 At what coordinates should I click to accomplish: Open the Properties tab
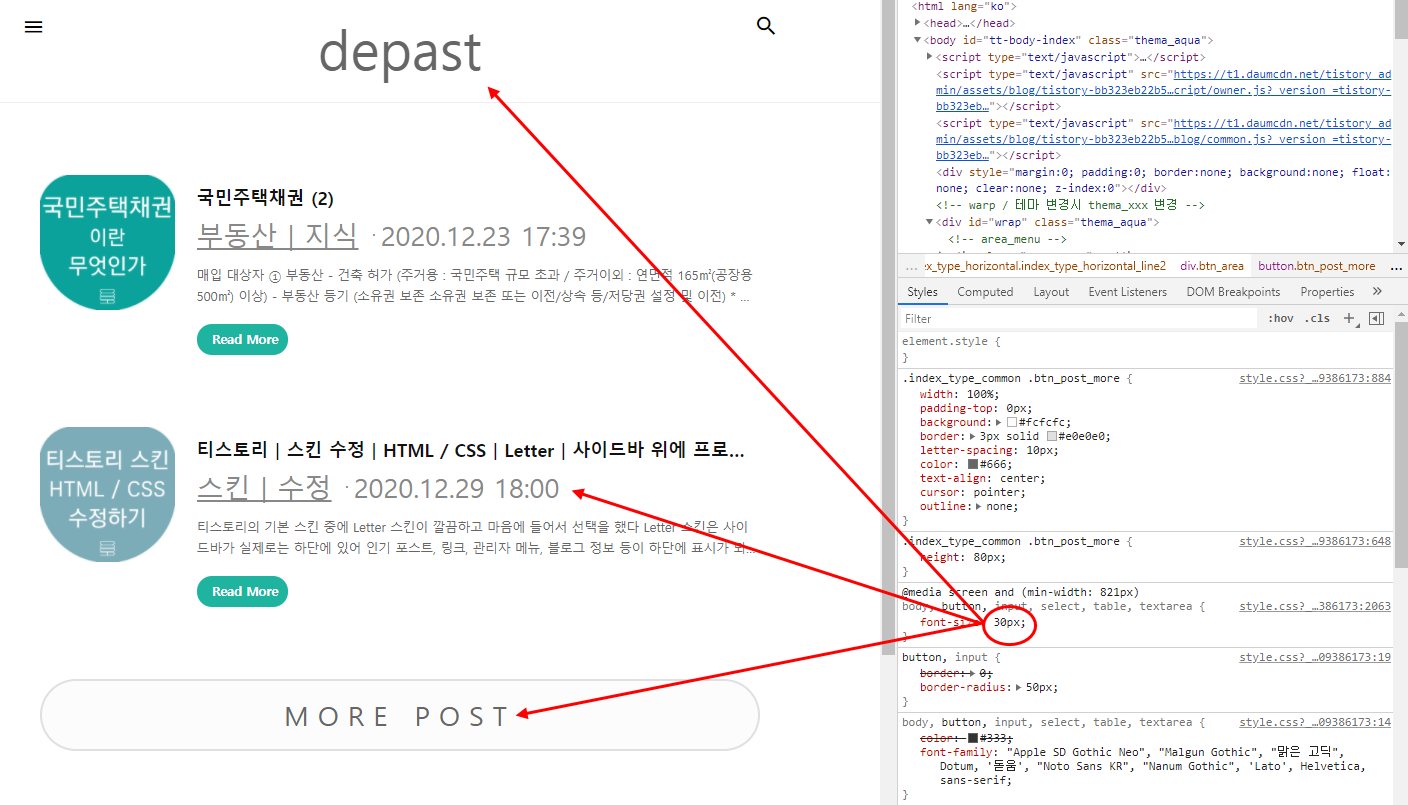click(1328, 292)
